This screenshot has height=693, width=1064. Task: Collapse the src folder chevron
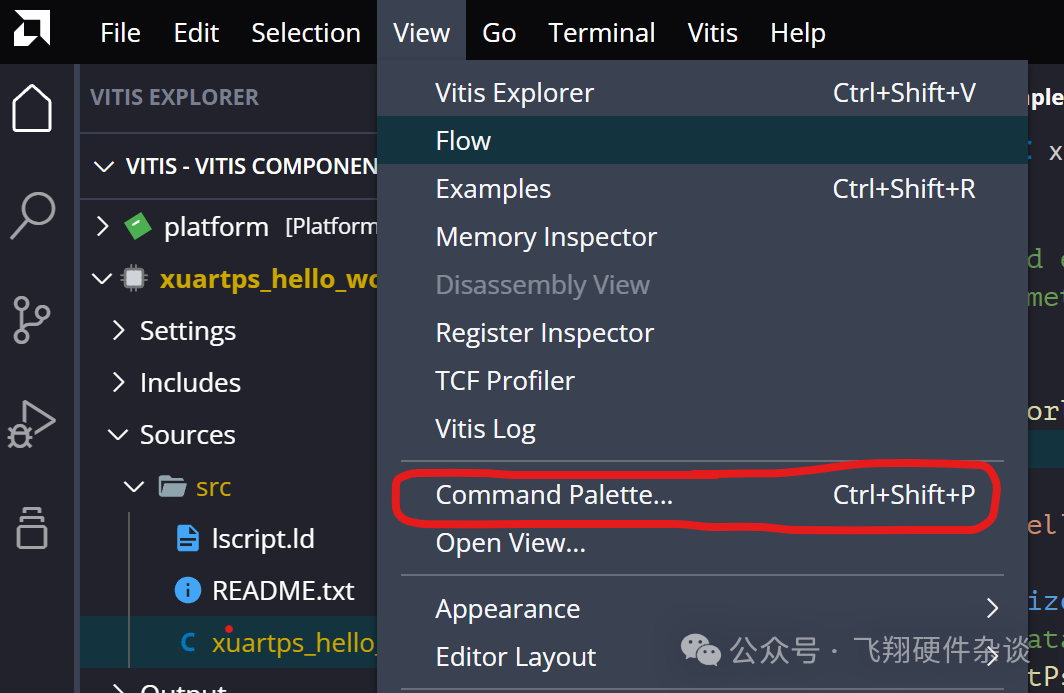pos(134,487)
